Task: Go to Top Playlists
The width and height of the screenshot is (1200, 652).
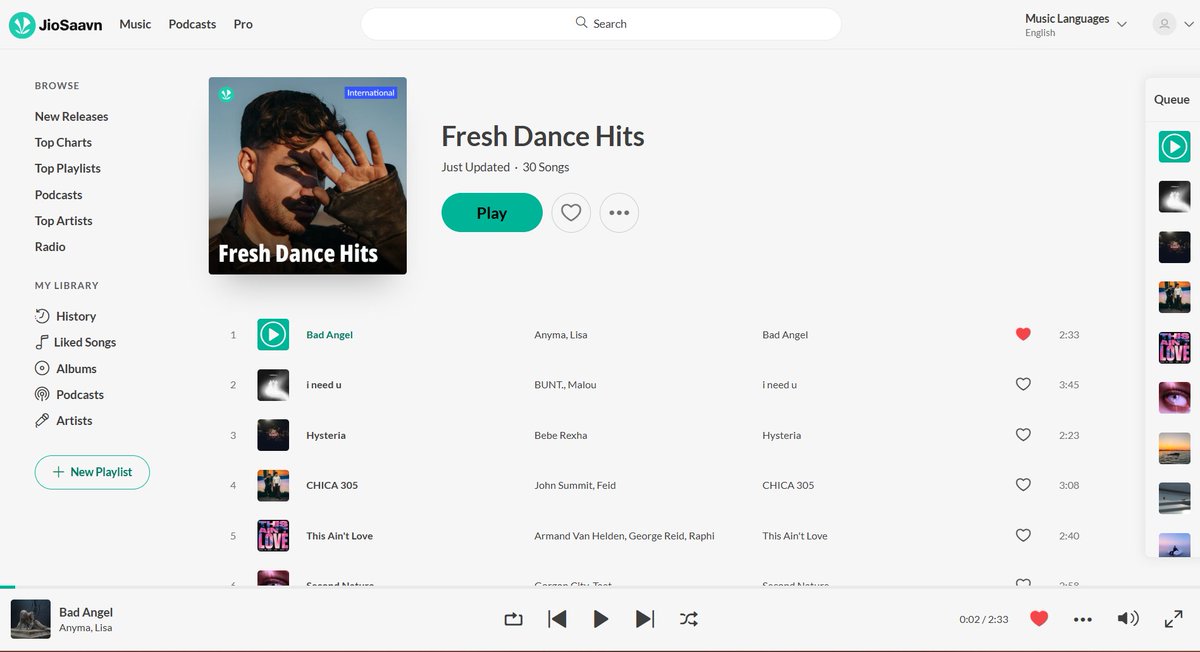Action: (67, 168)
